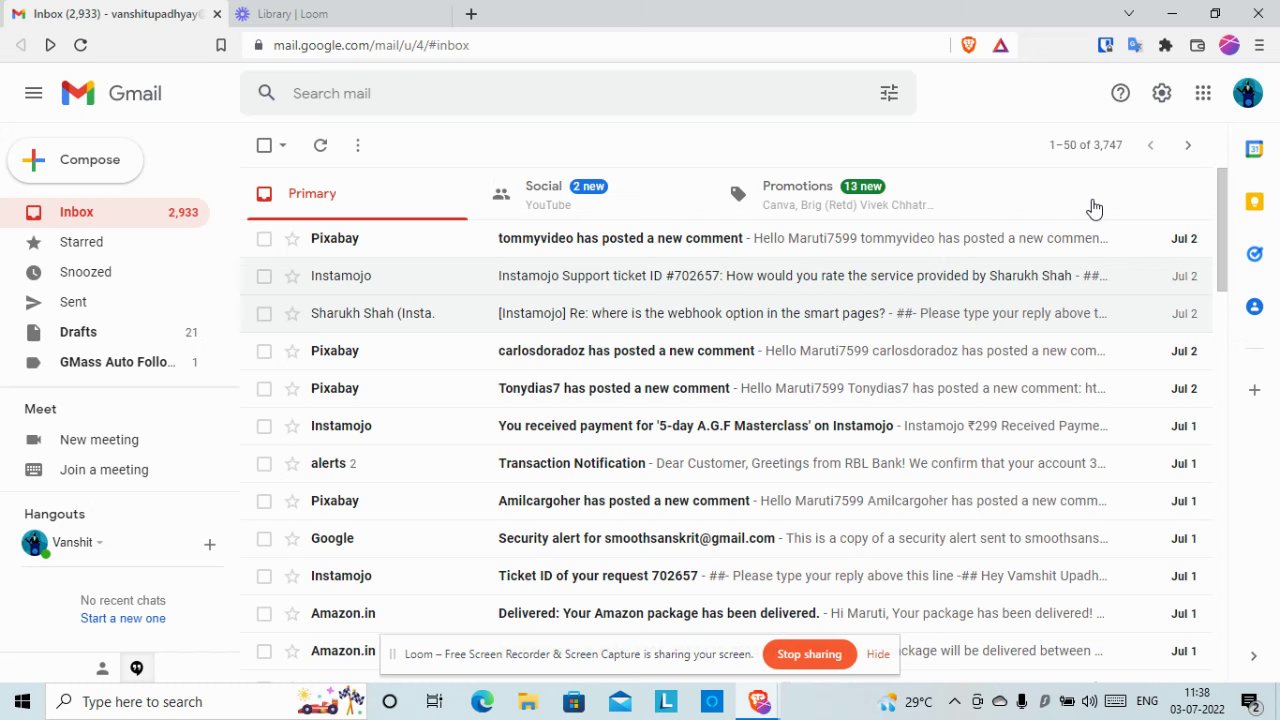1280x720 pixels.
Task: Select checkbox for Google Security alert email
Action: coord(264,538)
